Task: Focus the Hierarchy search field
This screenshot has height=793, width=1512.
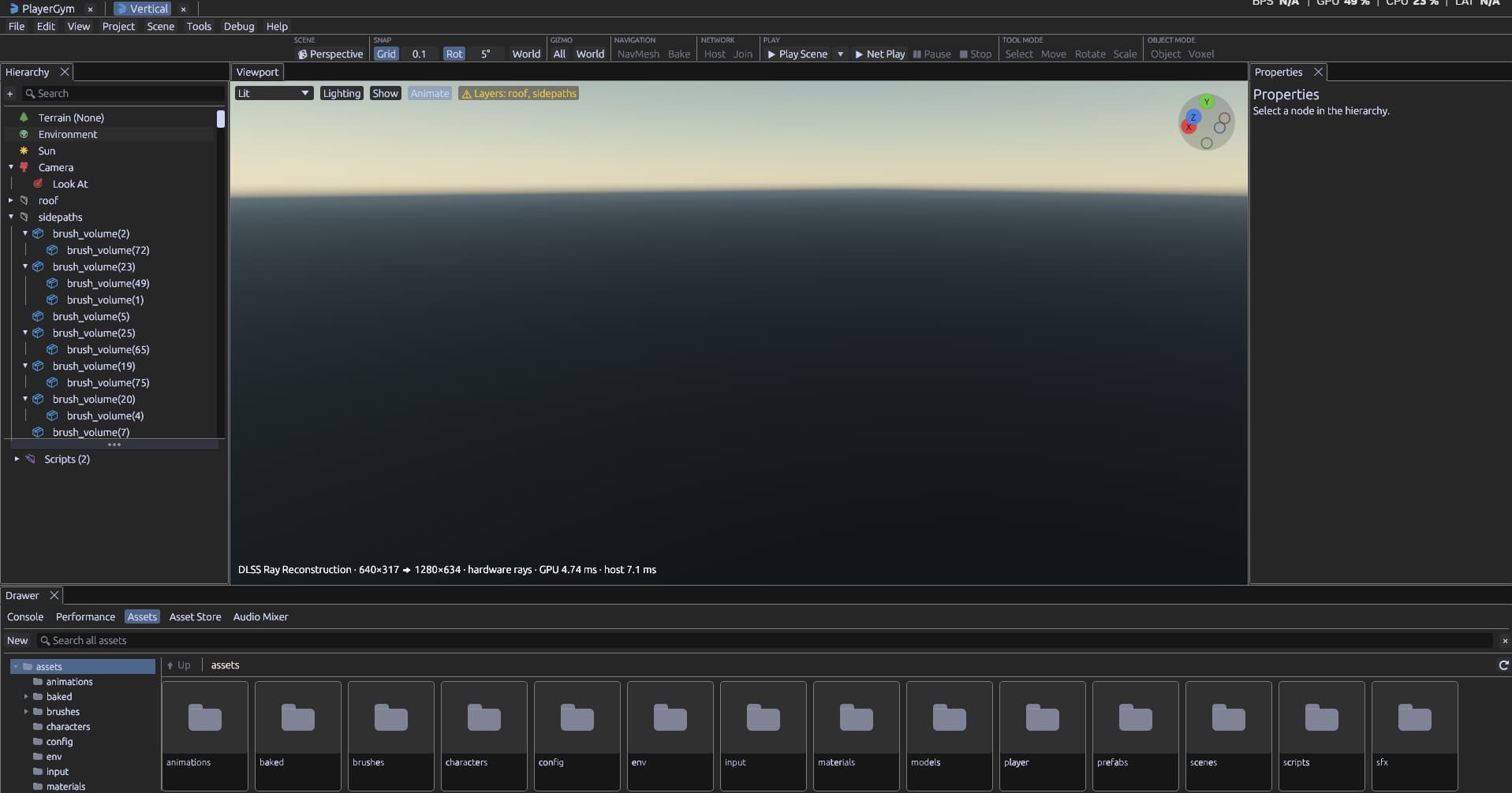Action: pyautogui.click(x=123, y=94)
